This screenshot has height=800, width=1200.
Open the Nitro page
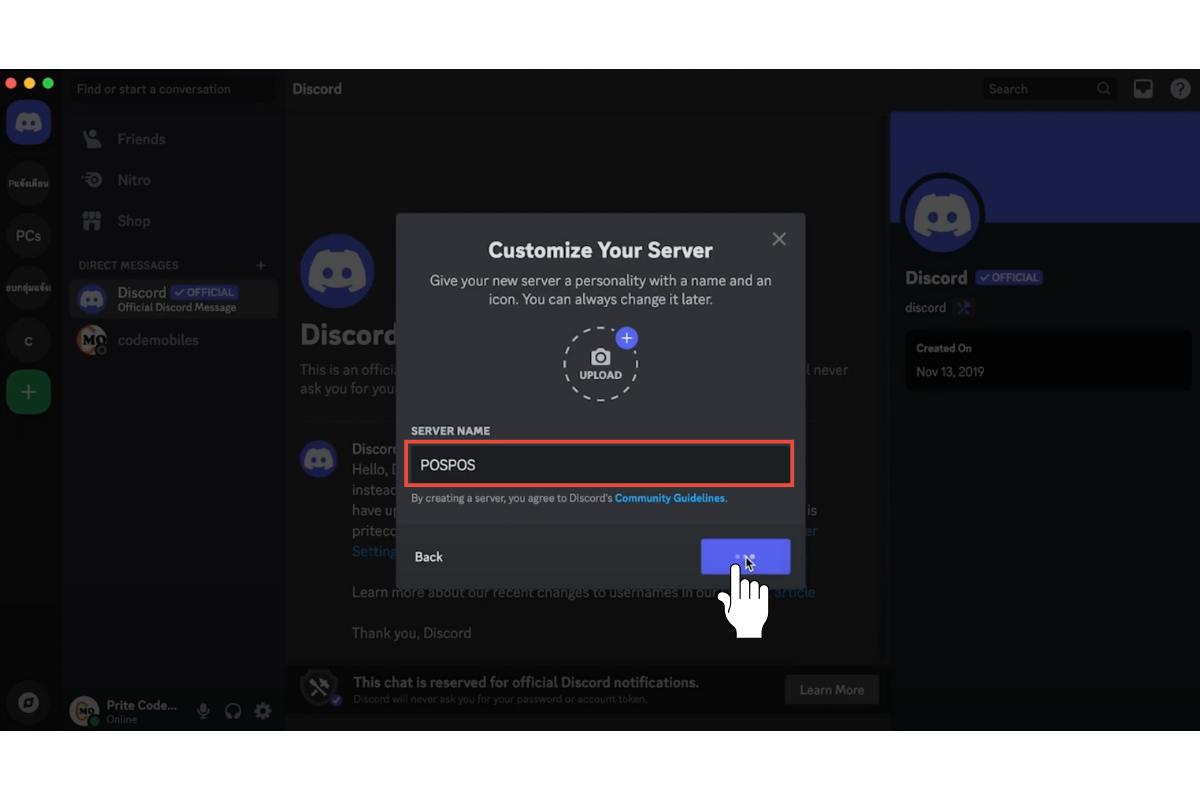click(x=134, y=180)
